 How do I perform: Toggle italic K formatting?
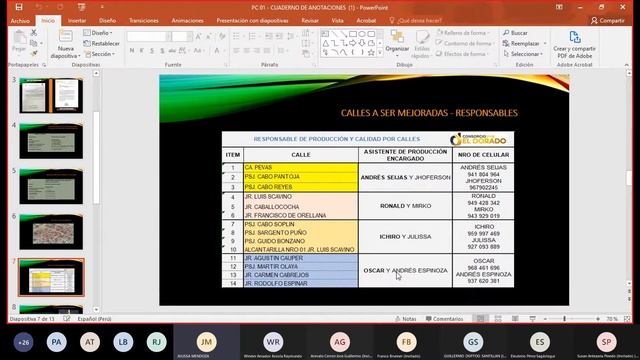pos(142,51)
